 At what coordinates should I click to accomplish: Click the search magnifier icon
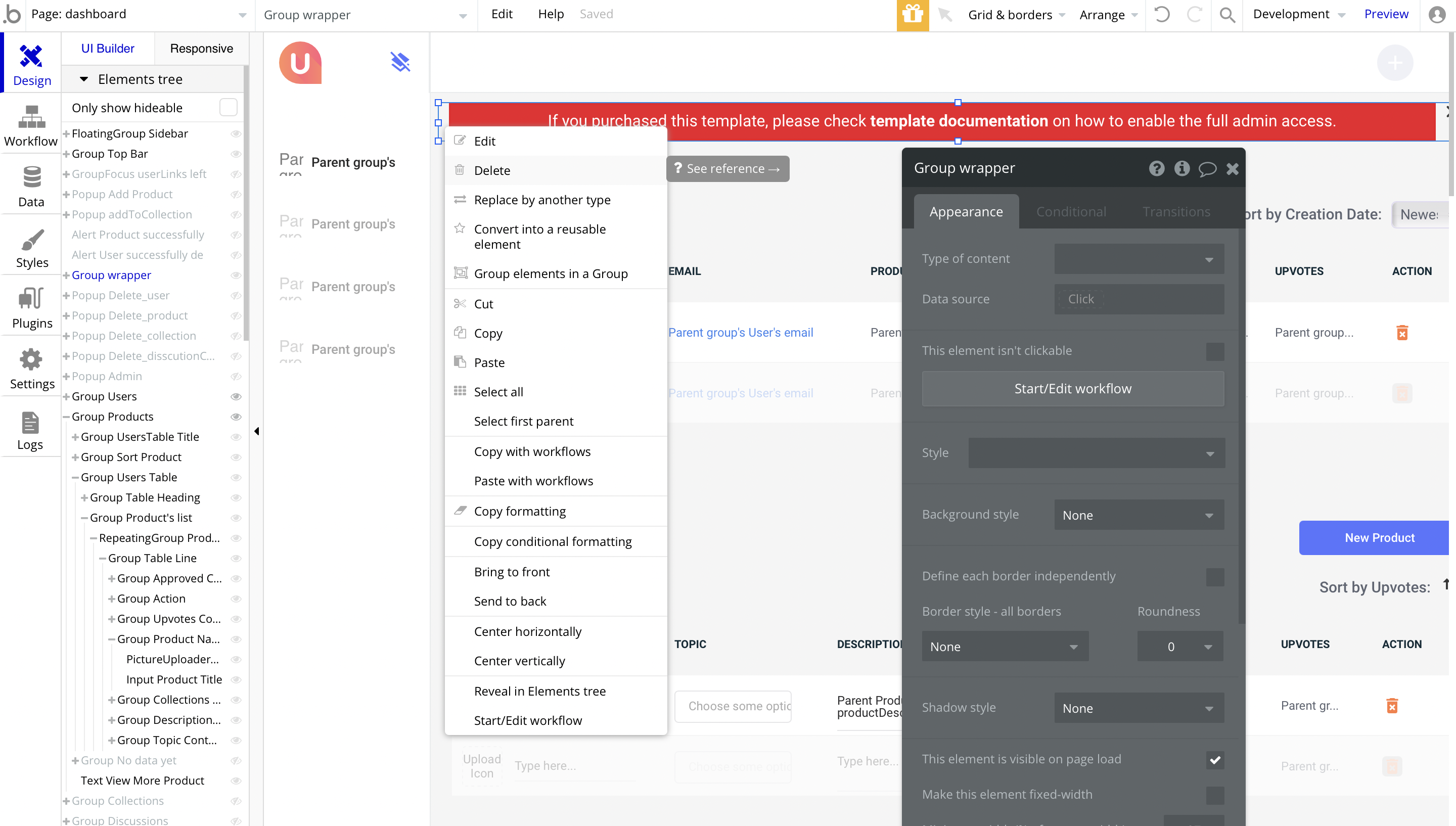pos(1227,15)
